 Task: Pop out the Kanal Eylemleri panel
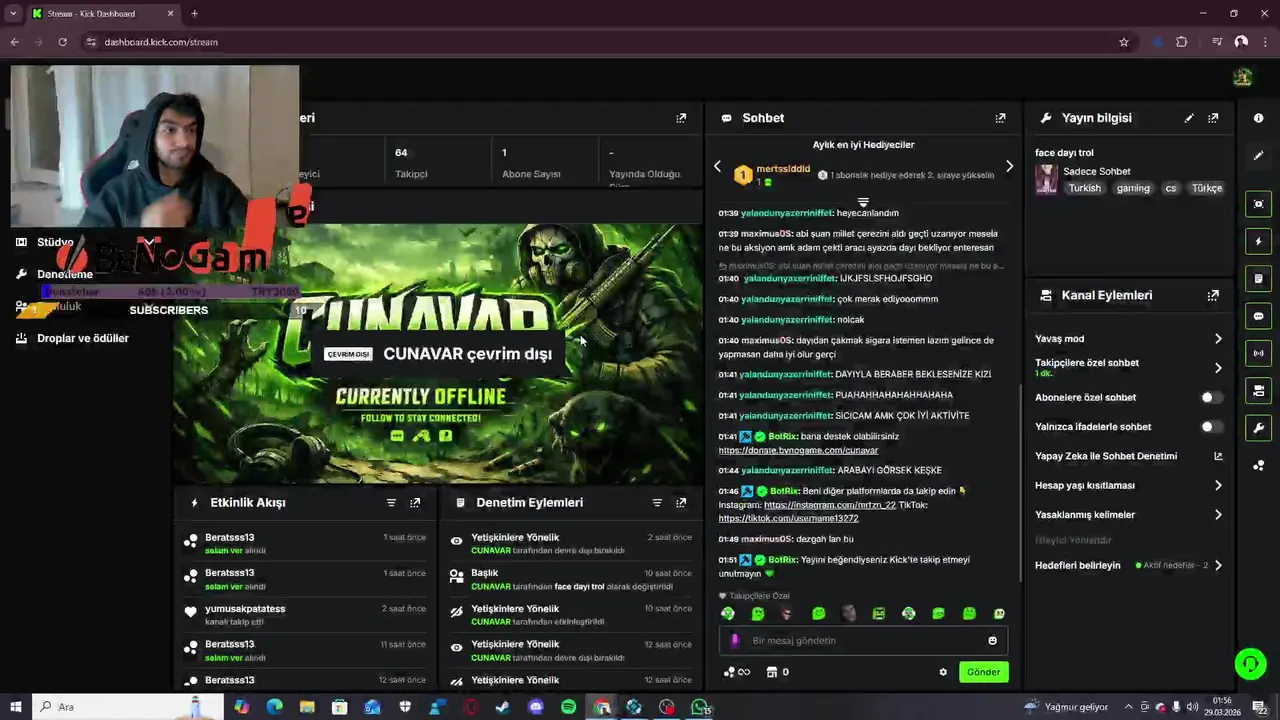(1213, 296)
